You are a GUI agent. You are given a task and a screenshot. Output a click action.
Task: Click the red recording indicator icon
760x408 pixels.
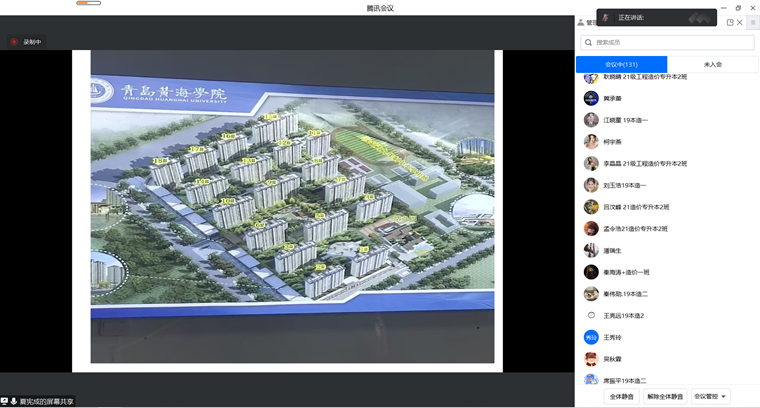[14, 42]
